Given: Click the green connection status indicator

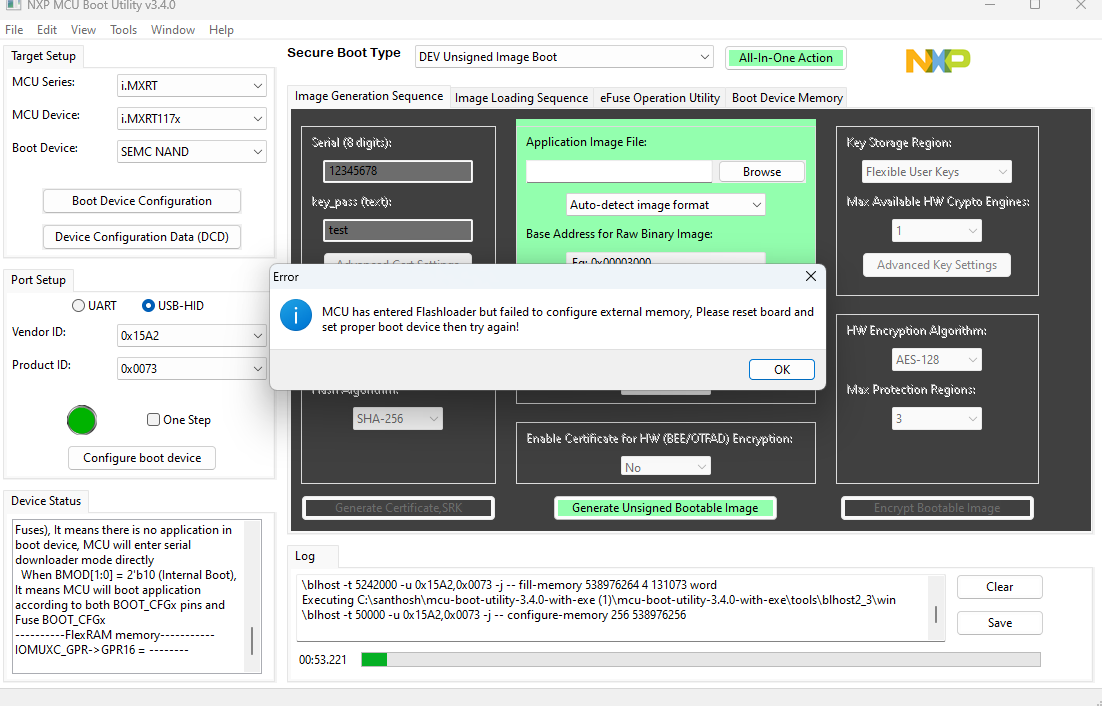Looking at the screenshot, I should click(81, 420).
